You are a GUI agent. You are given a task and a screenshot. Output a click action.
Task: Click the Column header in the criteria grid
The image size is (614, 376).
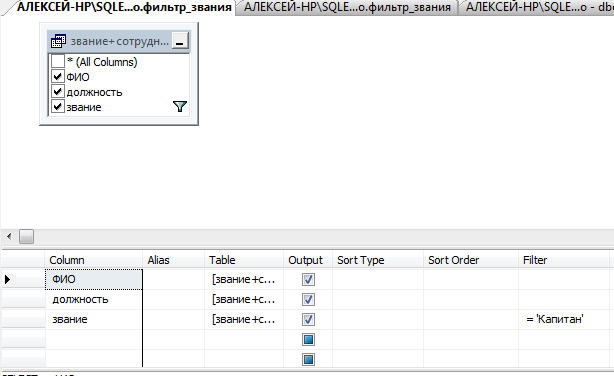click(x=94, y=260)
